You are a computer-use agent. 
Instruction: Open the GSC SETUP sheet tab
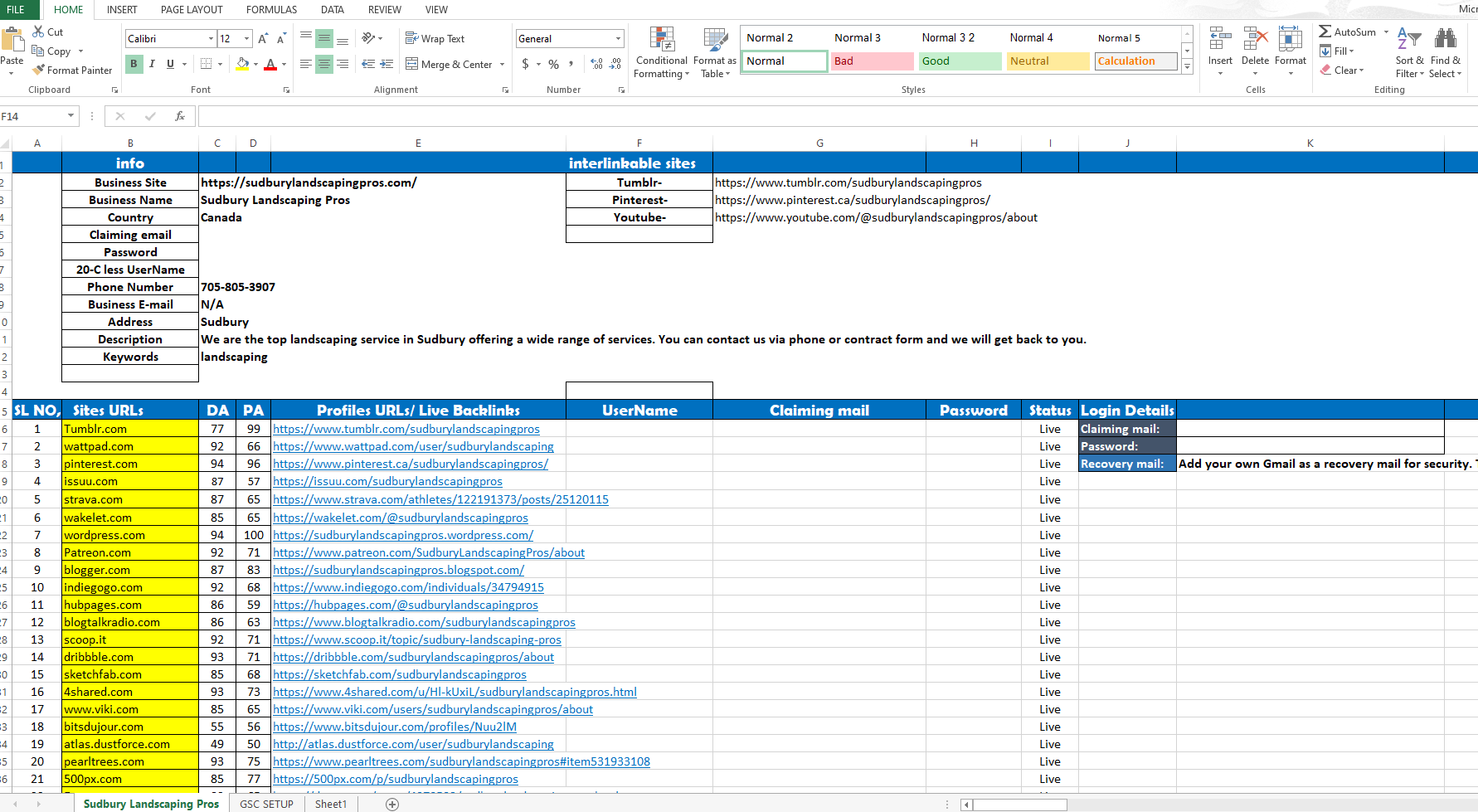[x=266, y=804]
